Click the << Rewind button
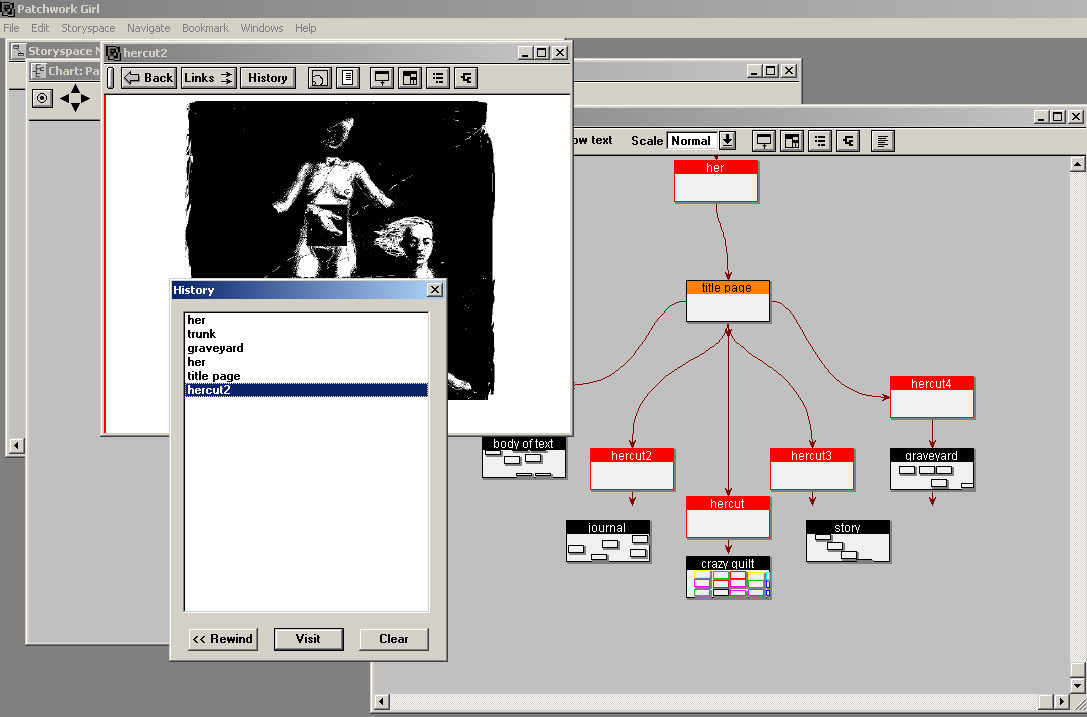Image resolution: width=1087 pixels, height=717 pixels. (223, 639)
